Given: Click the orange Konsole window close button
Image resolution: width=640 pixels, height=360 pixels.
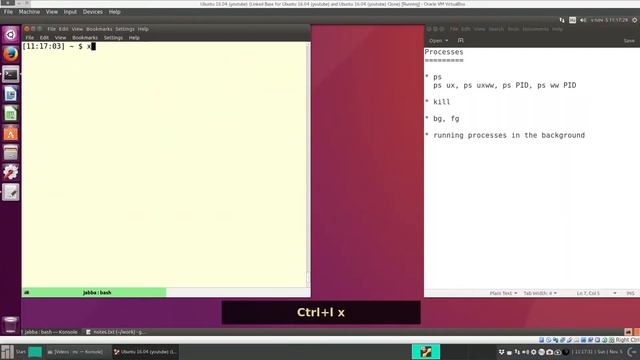Looking at the screenshot, I should 27,29.
